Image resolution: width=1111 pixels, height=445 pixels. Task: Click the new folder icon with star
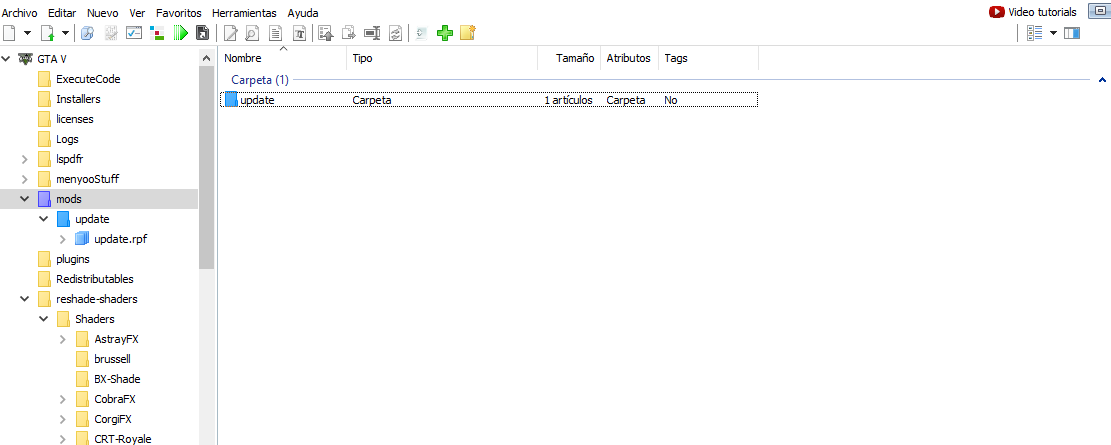tap(467, 33)
